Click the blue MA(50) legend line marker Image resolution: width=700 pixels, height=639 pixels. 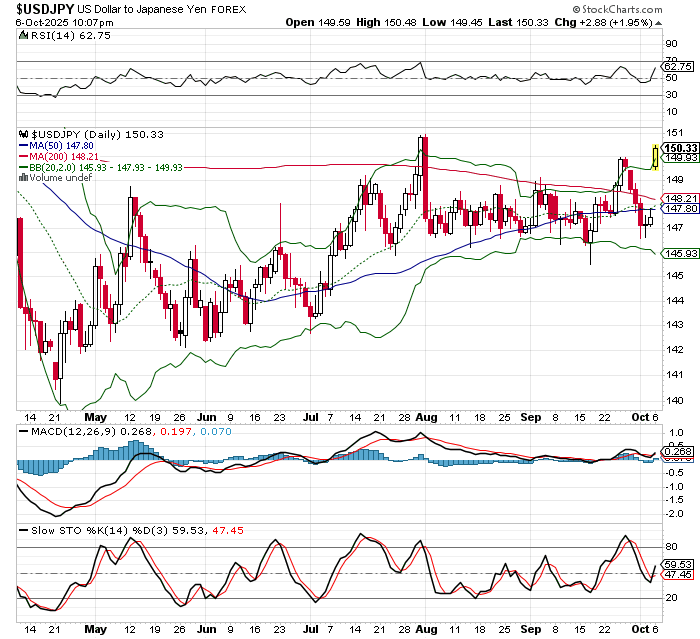point(26,145)
